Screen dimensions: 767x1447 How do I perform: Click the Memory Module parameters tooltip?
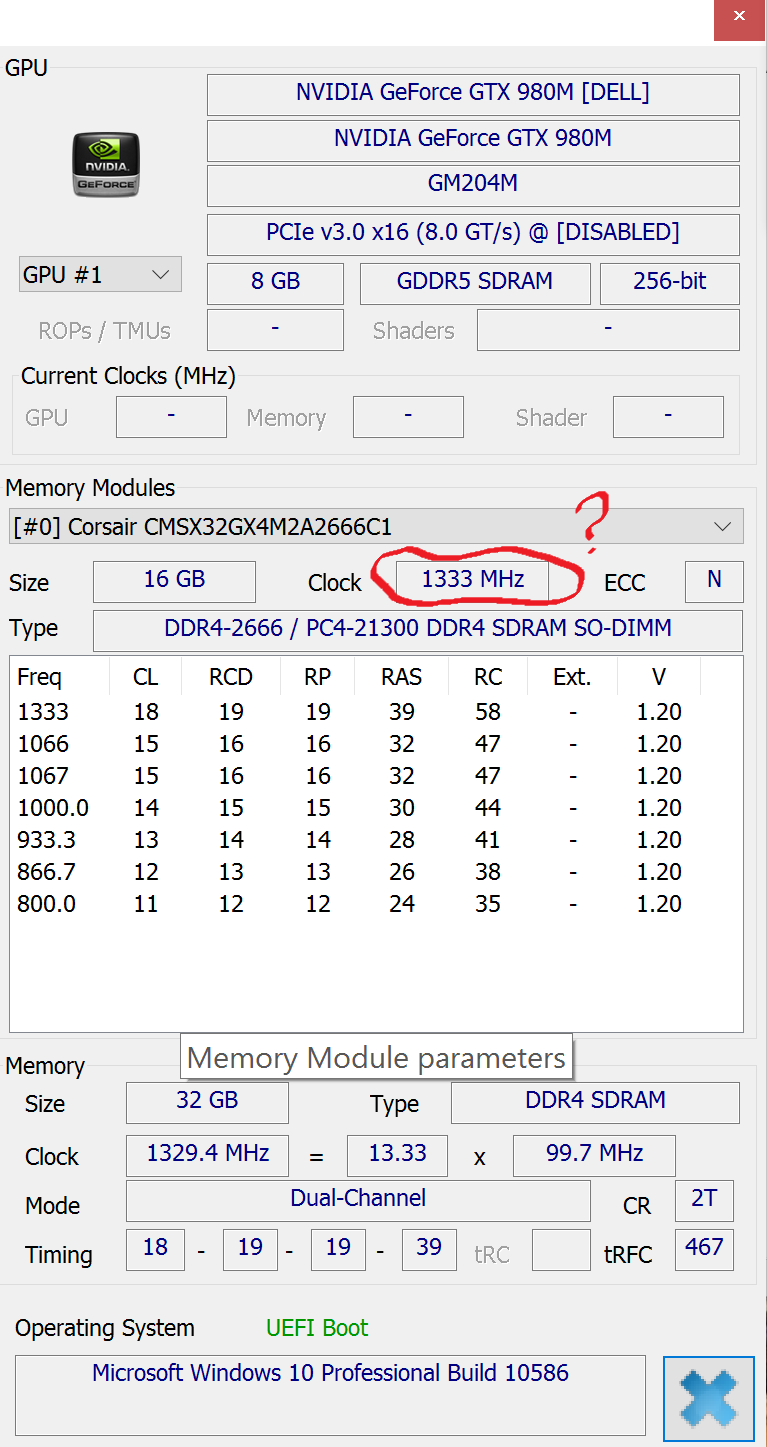click(x=376, y=1058)
